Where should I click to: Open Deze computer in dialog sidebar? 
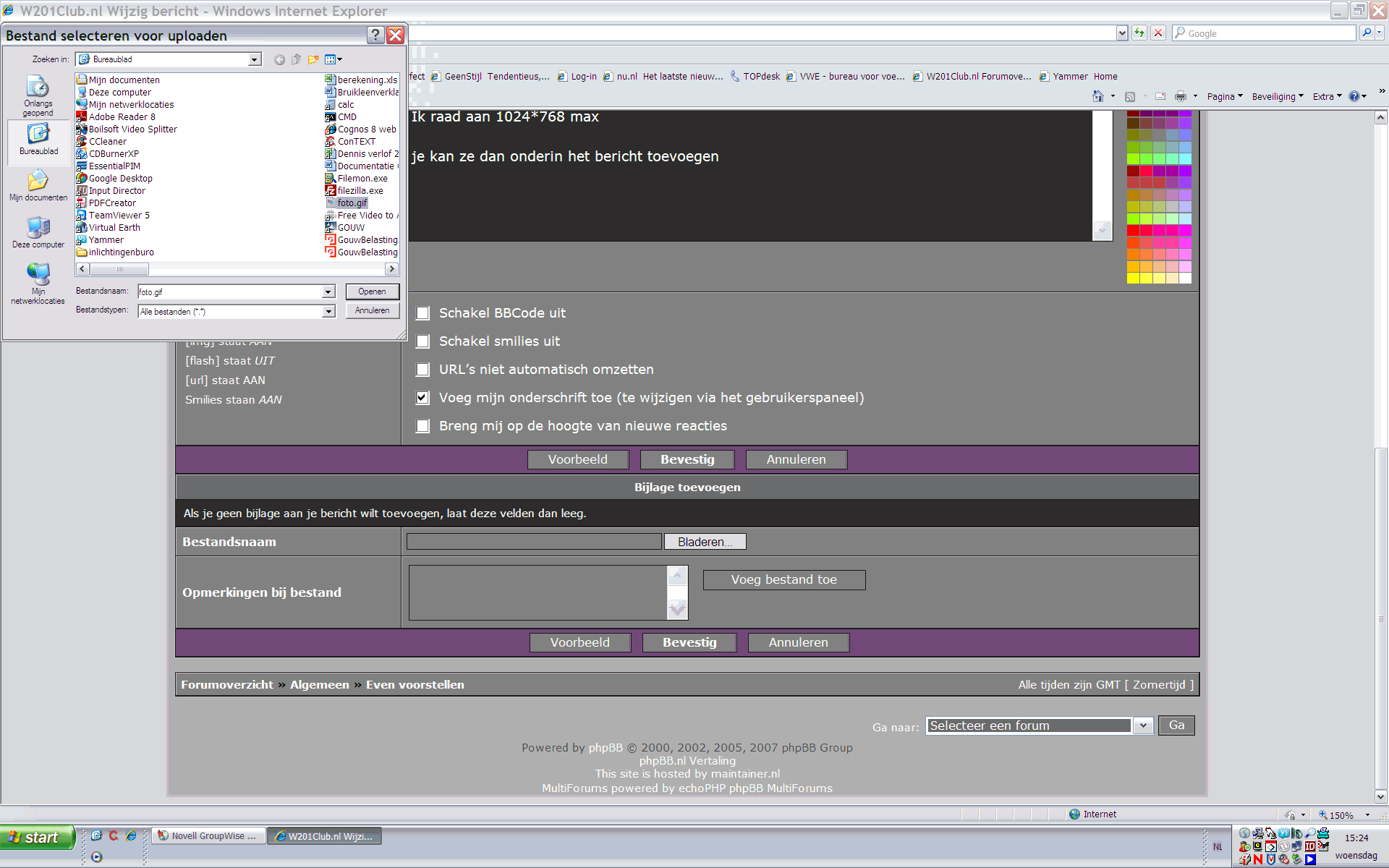click(38, 233)
